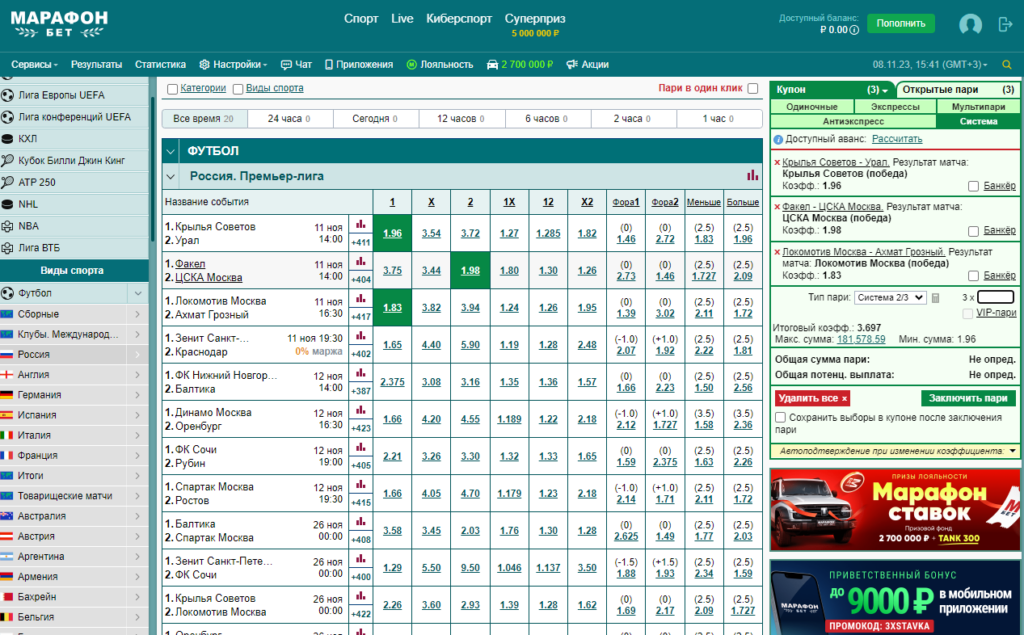Expand the Футбол sidebar category

(x=138, y=293)
